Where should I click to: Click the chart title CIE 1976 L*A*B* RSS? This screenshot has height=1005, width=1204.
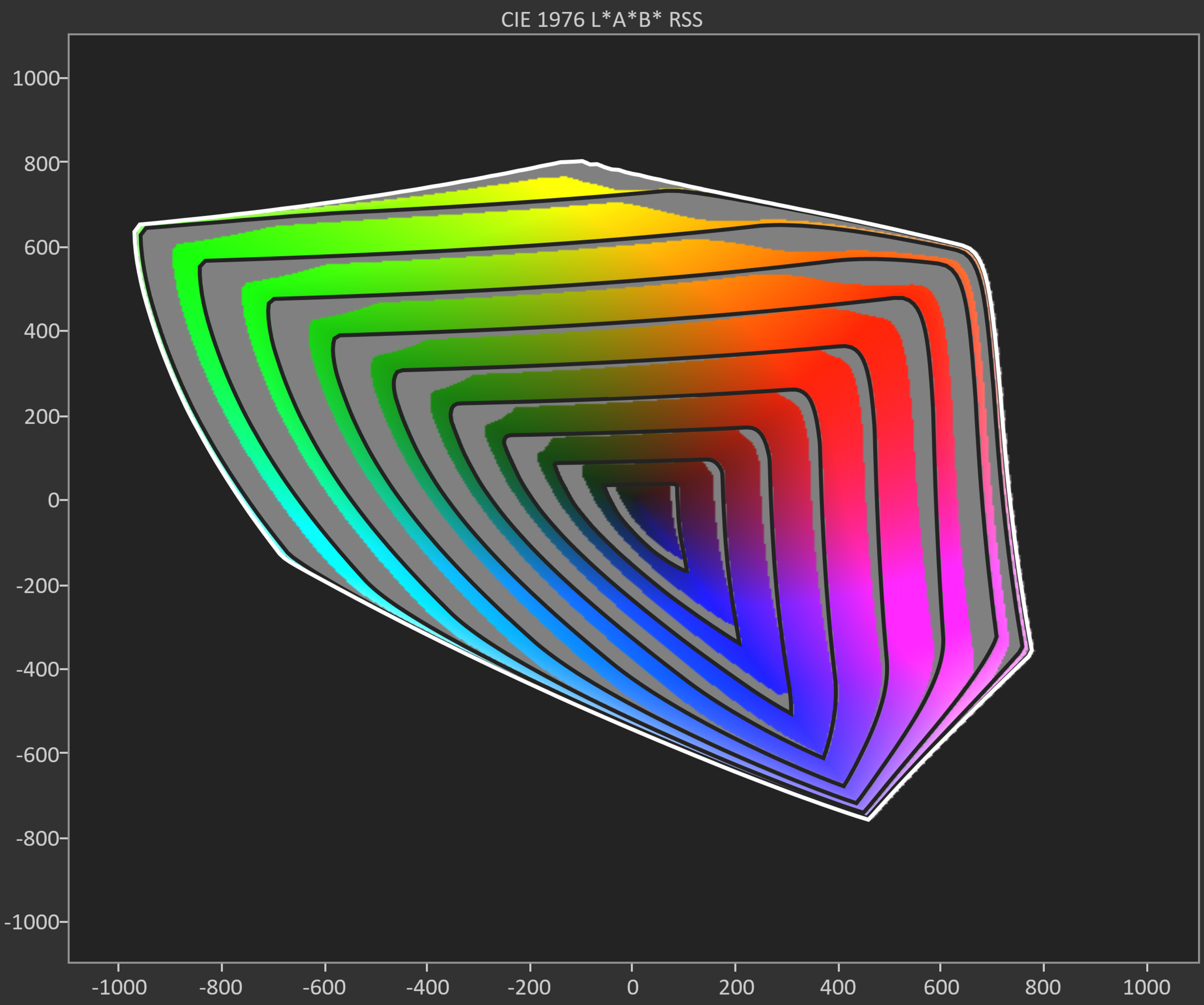pos(601,19)
